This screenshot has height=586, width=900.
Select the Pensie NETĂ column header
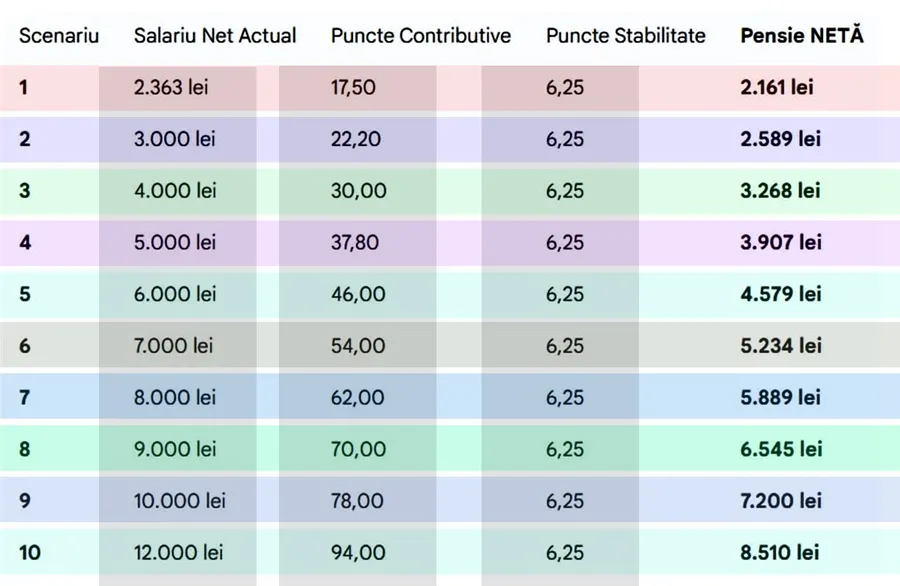pyautogui.click(x=802, y=36)
